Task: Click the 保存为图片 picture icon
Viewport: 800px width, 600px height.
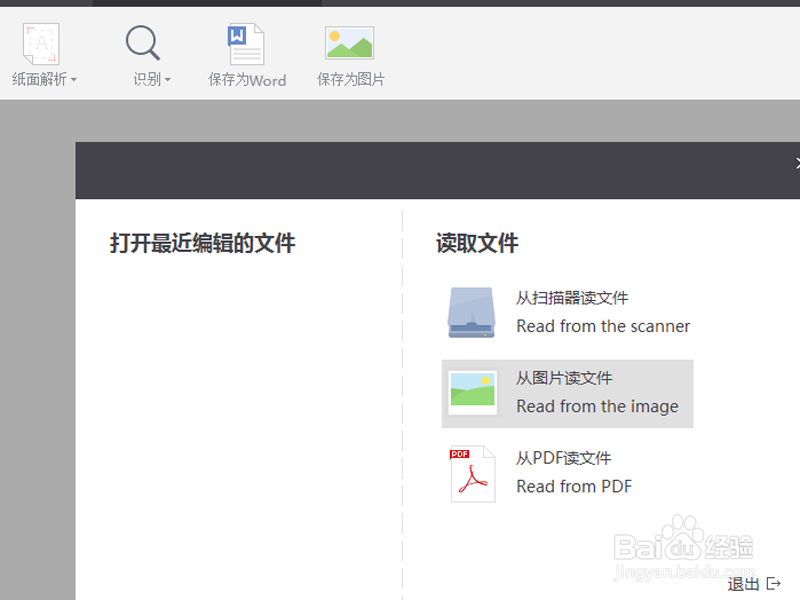Action: pos(349,43)
